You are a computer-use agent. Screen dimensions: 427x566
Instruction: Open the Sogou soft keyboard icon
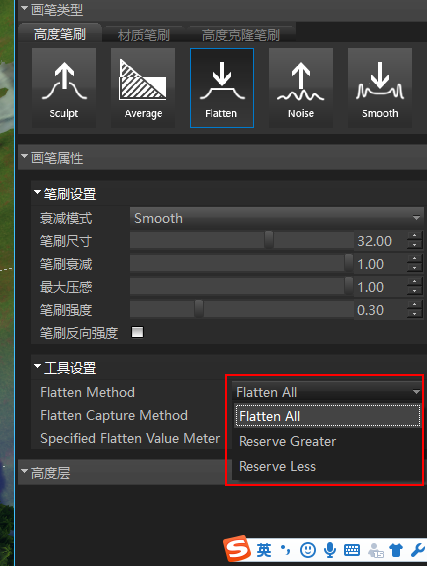(x=352, y=550)
